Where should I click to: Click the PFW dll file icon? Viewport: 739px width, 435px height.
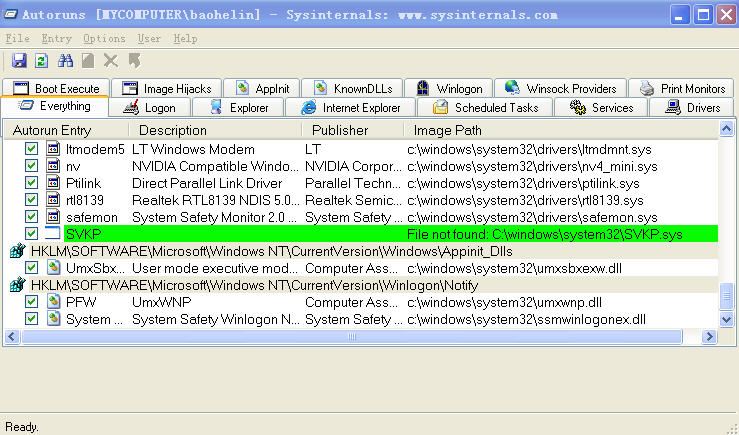53,302
